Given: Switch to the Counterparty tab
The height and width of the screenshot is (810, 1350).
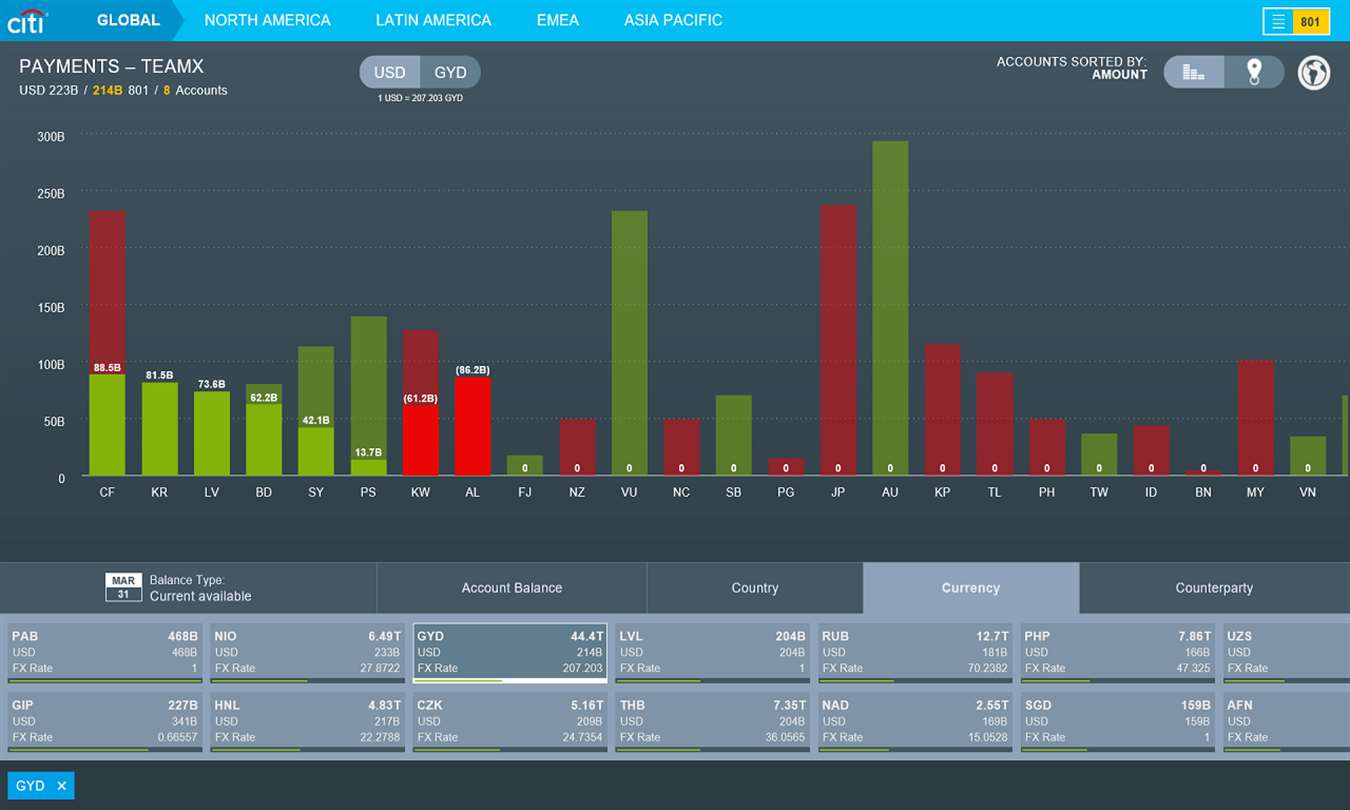Looking at the screenshot, I should click(1214, 588).
